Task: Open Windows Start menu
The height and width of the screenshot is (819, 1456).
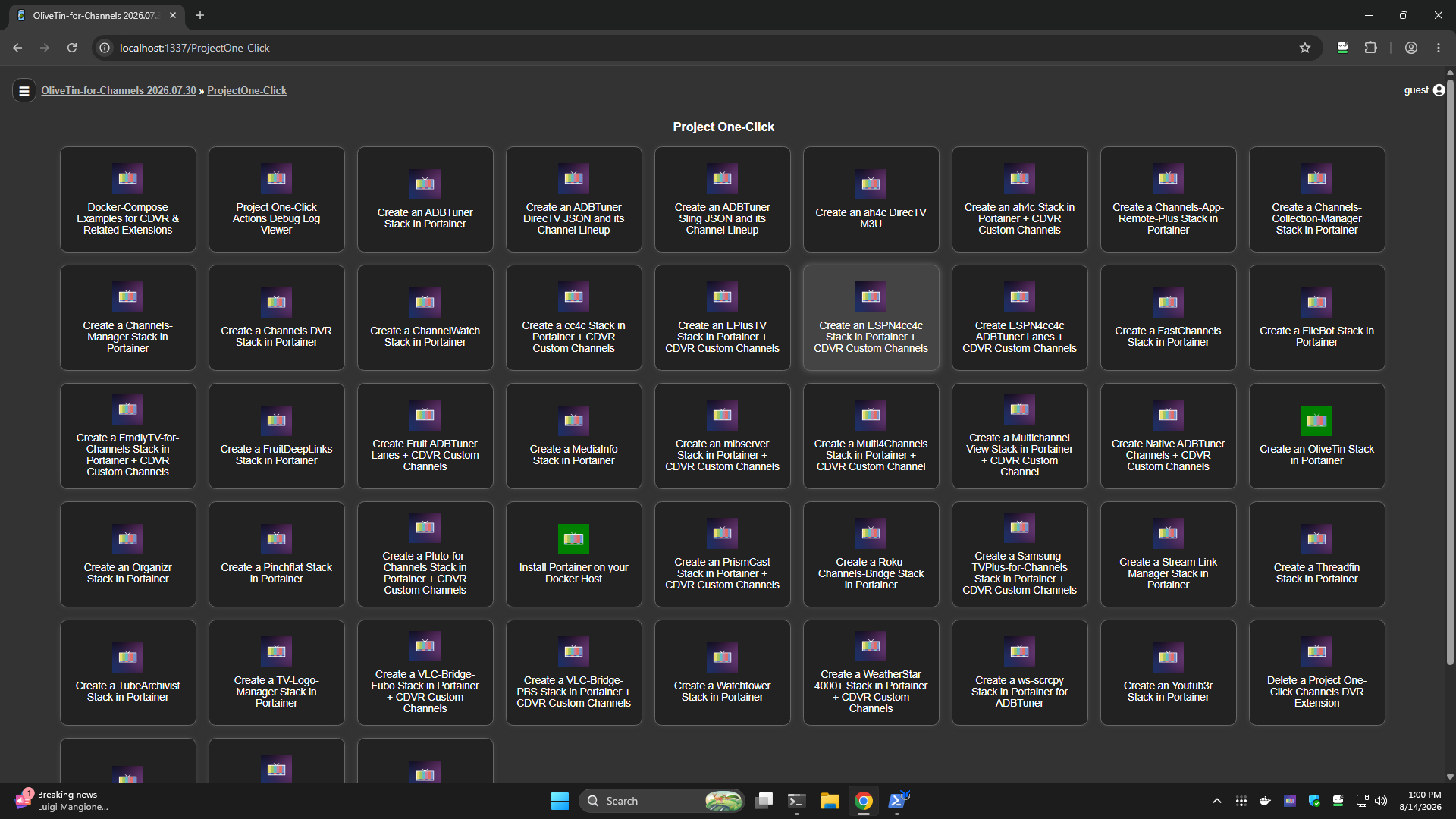Action: coord(560,801)
